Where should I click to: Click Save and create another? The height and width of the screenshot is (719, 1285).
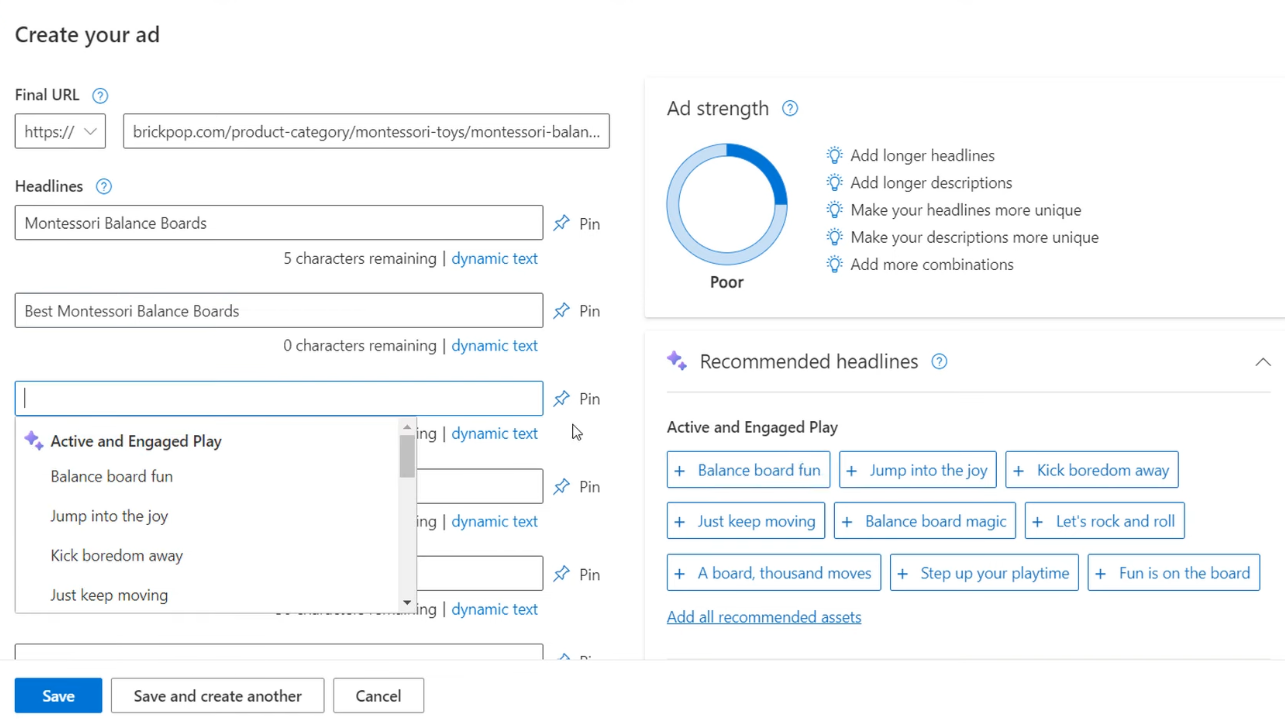click(217, 696)
